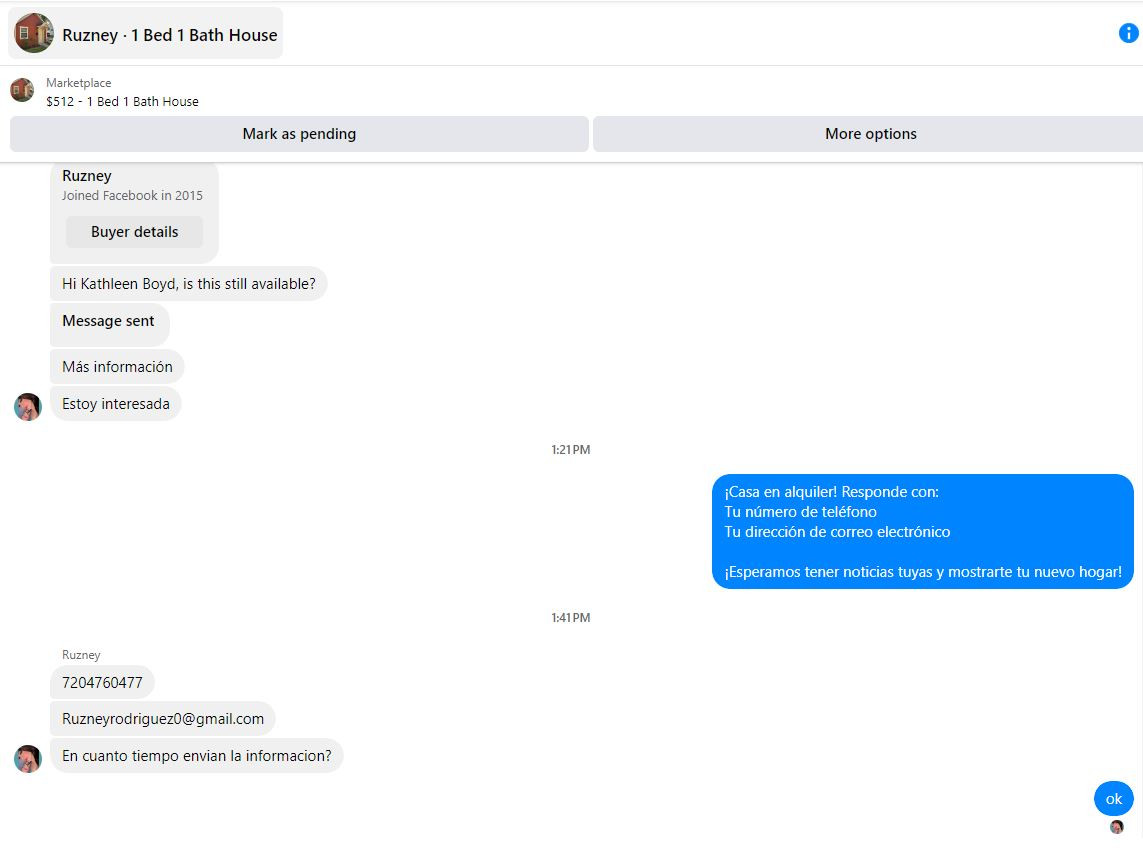Click the Ruzneyrodriguez0@gmail.com email message

pos(163,719)
